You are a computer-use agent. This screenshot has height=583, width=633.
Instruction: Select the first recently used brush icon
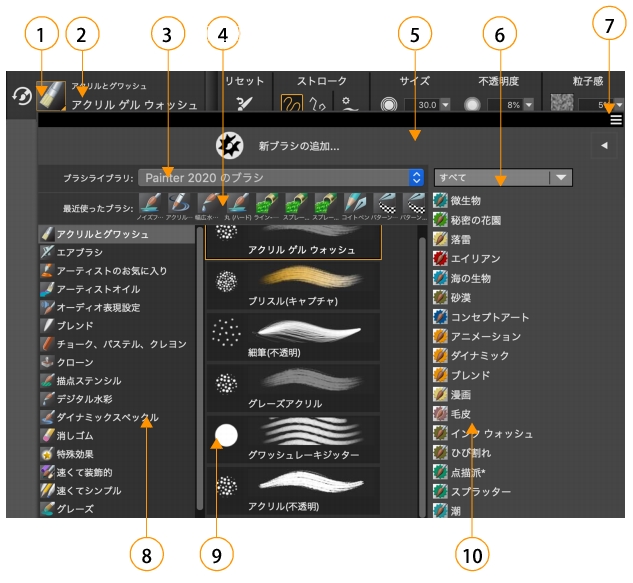(150, 204)
